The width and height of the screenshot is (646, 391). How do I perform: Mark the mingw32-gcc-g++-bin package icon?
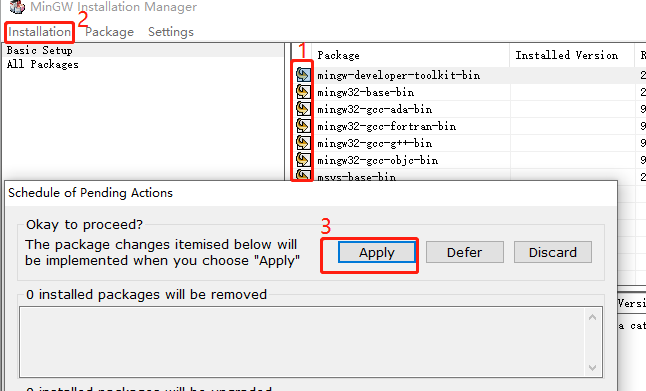tap(303, 143)
